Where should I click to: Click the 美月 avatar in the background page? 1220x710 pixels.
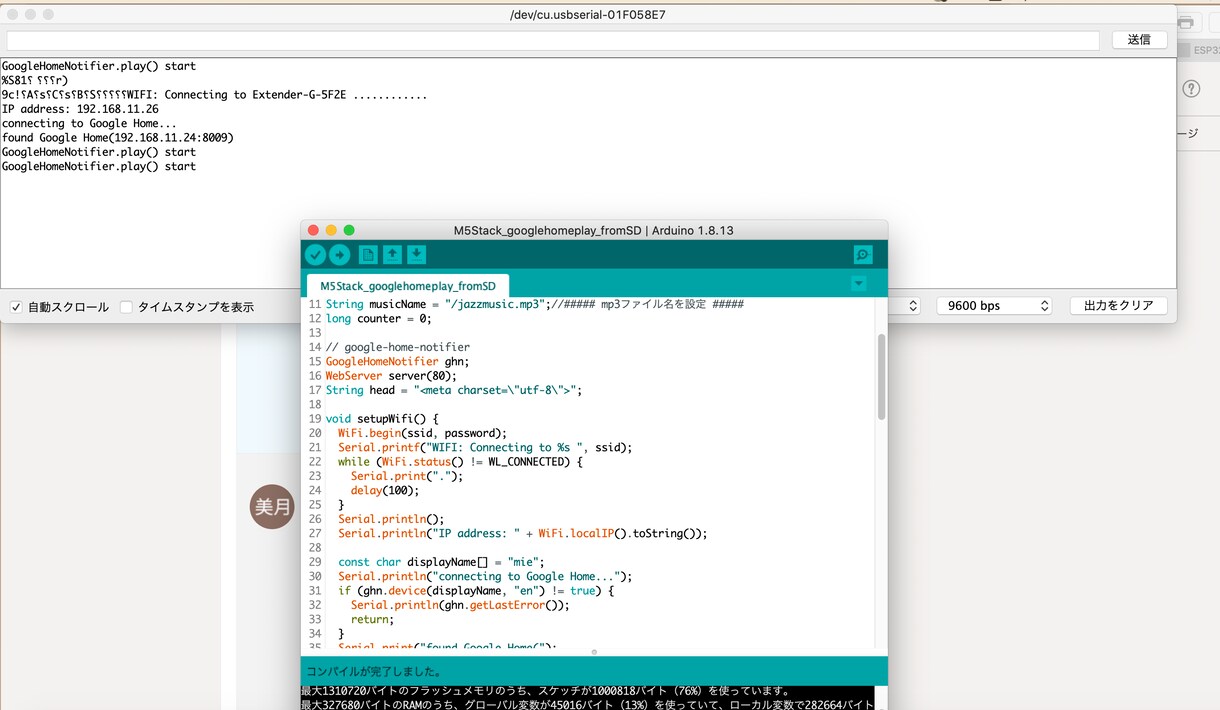click(x=272, y=506)
